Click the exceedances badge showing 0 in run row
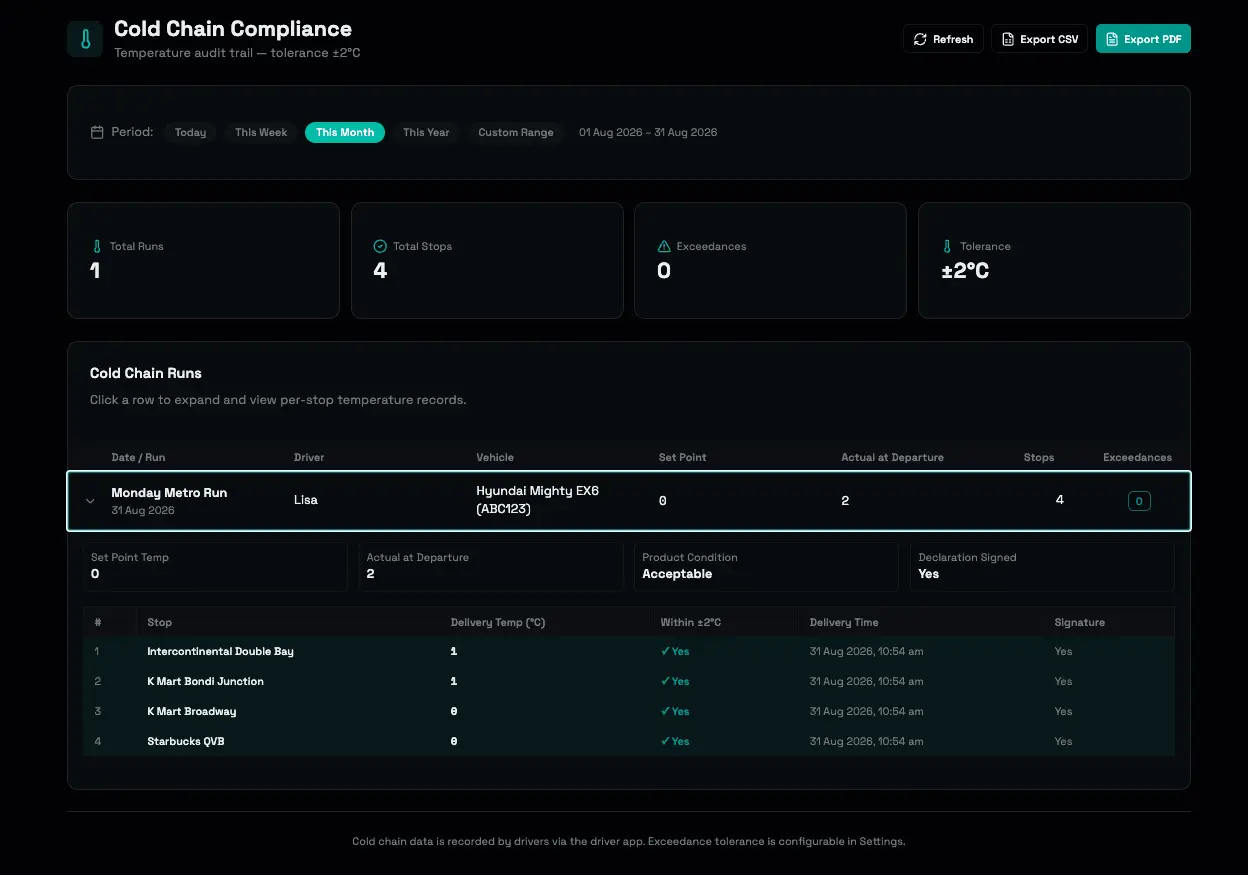Viewport: 1248px width, 875px height. click(1139, 501)
